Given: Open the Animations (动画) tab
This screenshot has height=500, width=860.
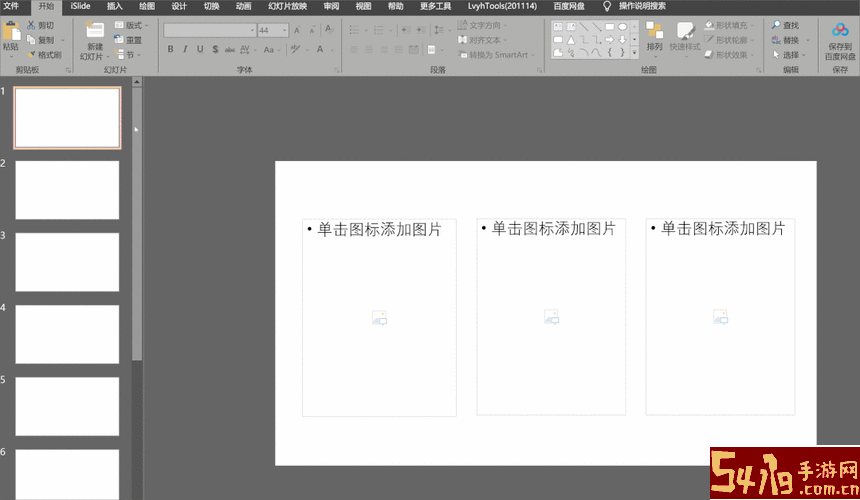Looking at the screenshot, I should coord(243,6).
